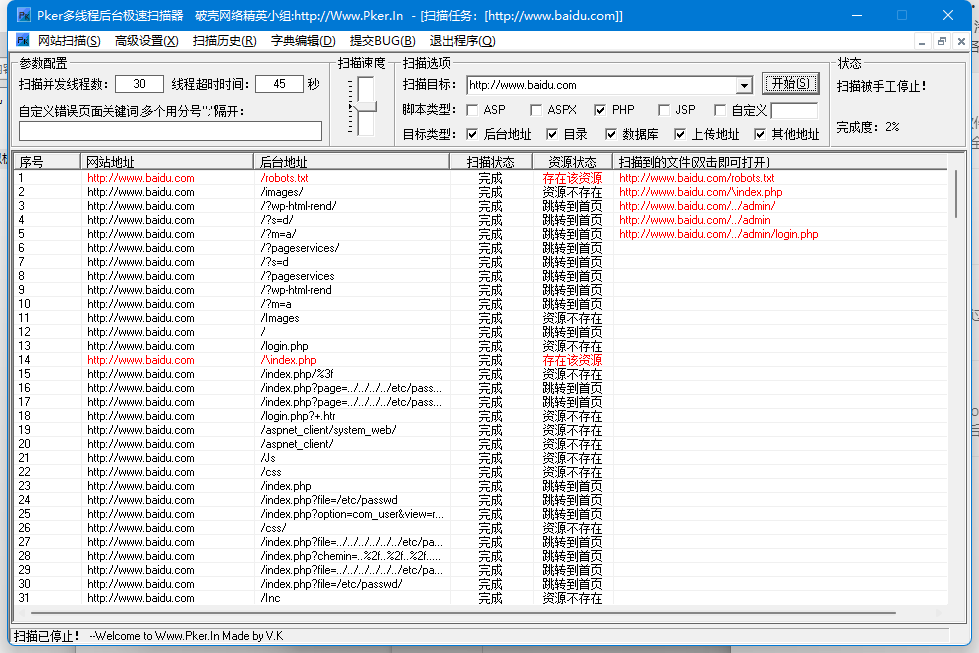979x653 pixels.
Task: Sort by the 后台地址 column header
Action: (351, 162)
